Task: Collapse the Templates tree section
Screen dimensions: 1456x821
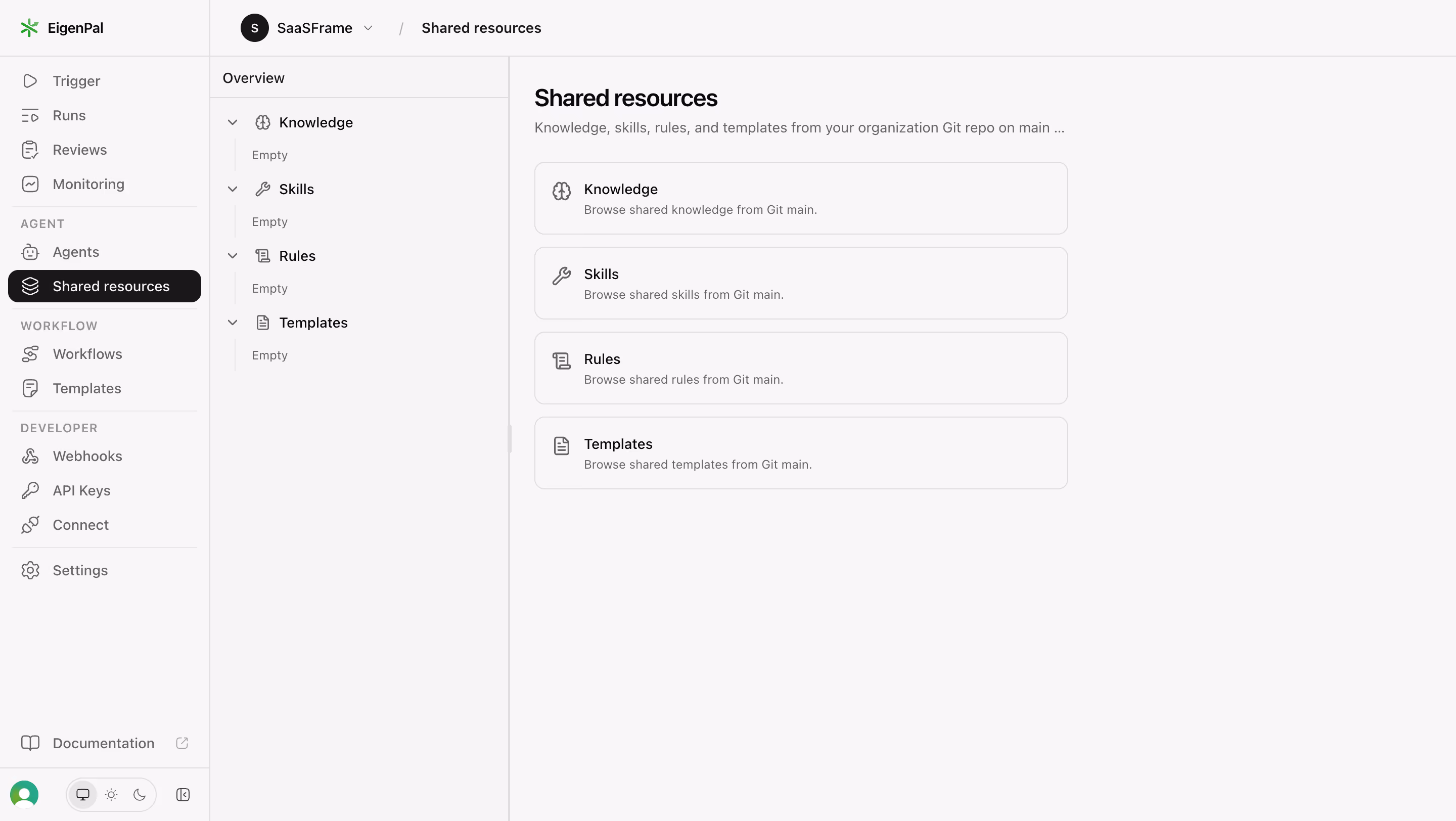Action: (x=233, y=323)
